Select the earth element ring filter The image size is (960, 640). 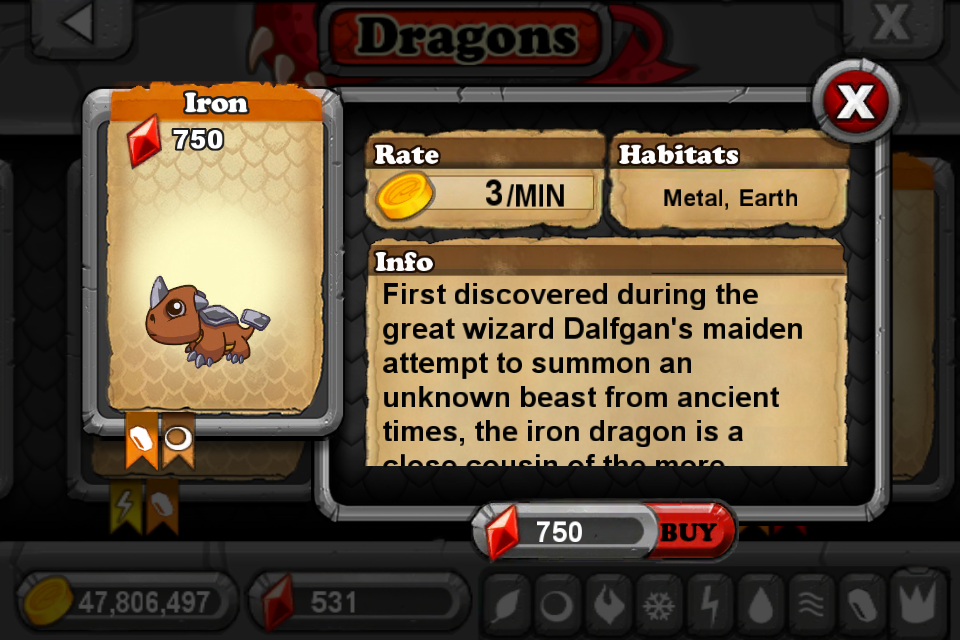tap(556, 605)
